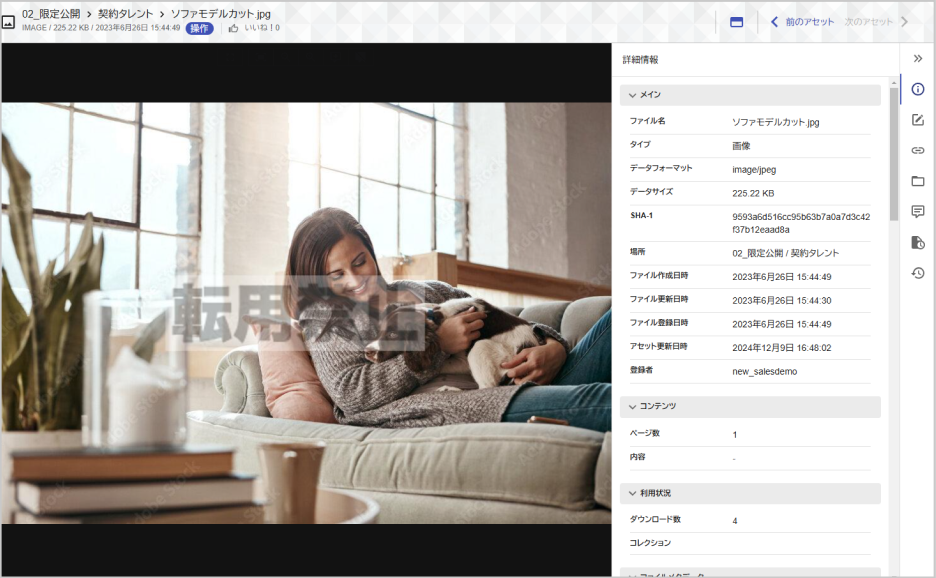Collapse the コンテンツ section
Image resolution: width=936 pixels, height=578 pixels.
coord(633,406)
